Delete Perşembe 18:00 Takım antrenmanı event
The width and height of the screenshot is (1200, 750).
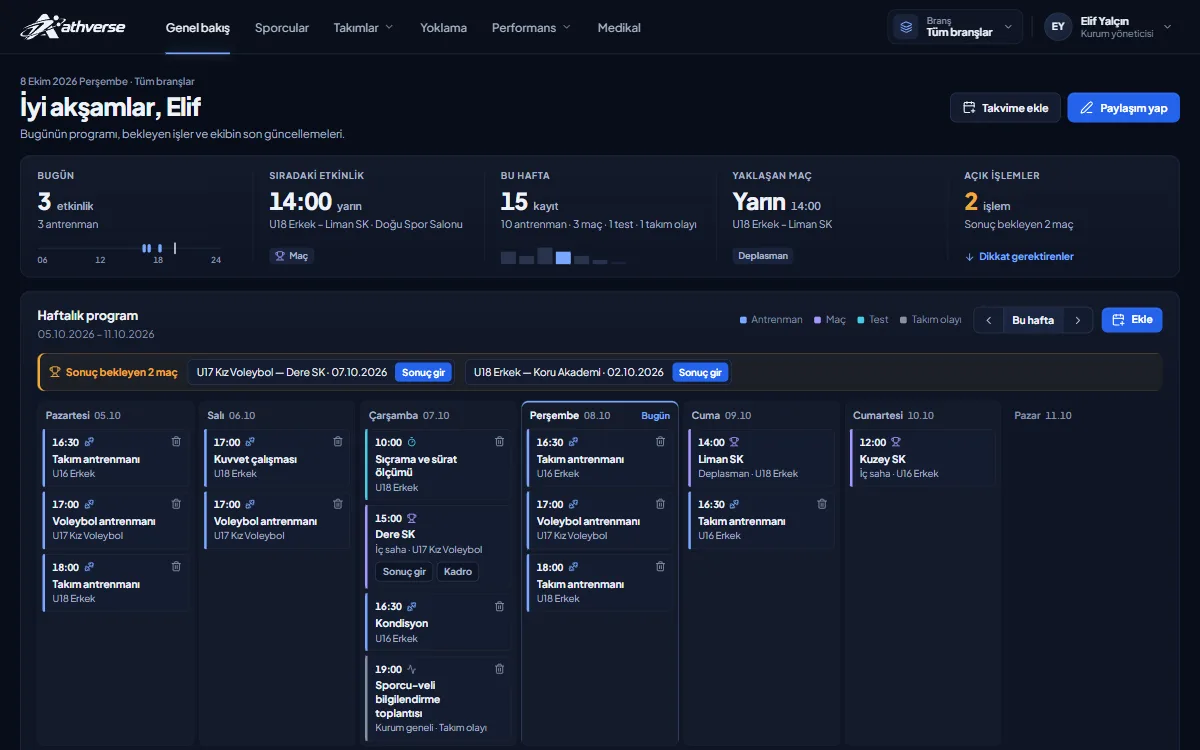coord(660,566)
